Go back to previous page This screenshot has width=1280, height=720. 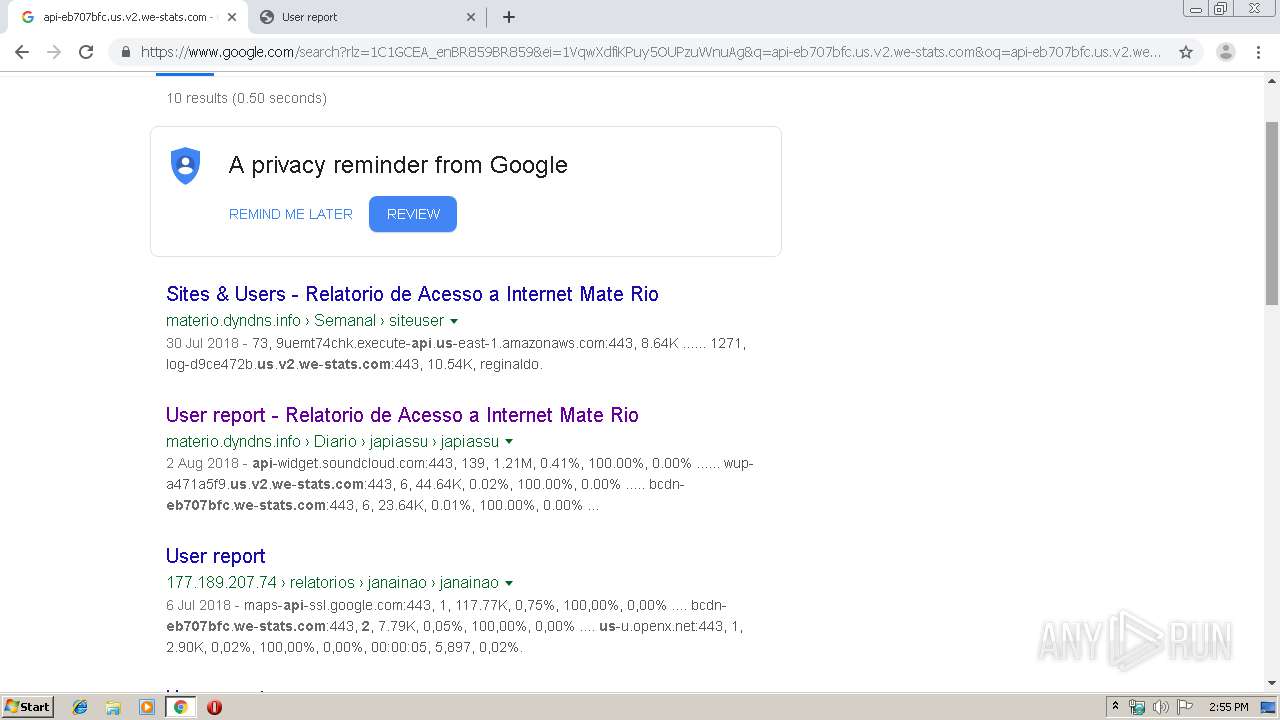point(22,52)
